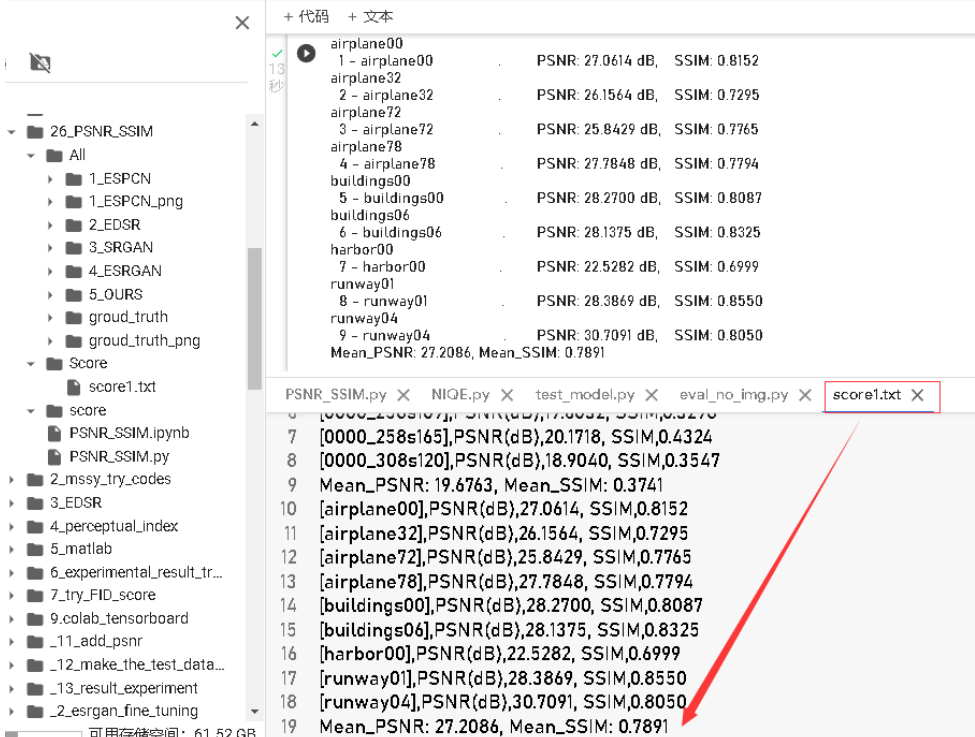The image size is (975, 737).
Task: Select the 9.colab_tensorboard folder
Action: 119,618
